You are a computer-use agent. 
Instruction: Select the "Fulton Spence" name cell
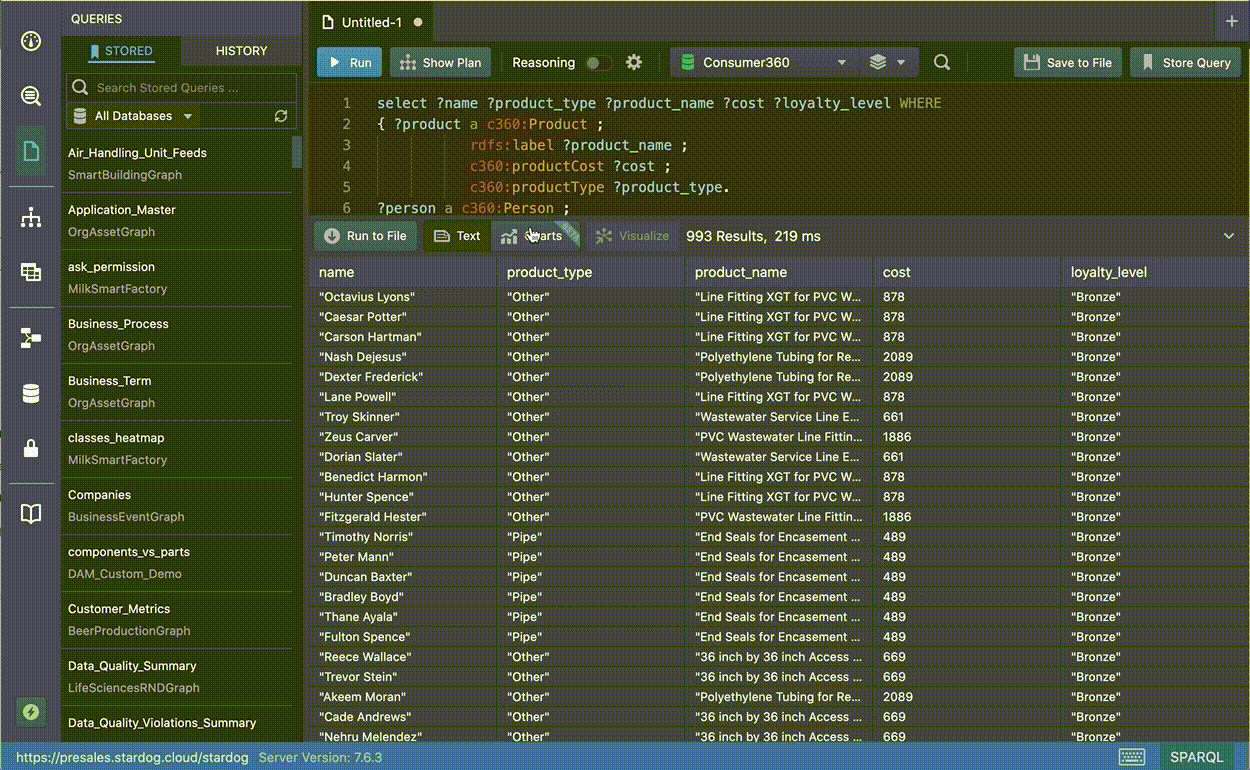[403, 637]
